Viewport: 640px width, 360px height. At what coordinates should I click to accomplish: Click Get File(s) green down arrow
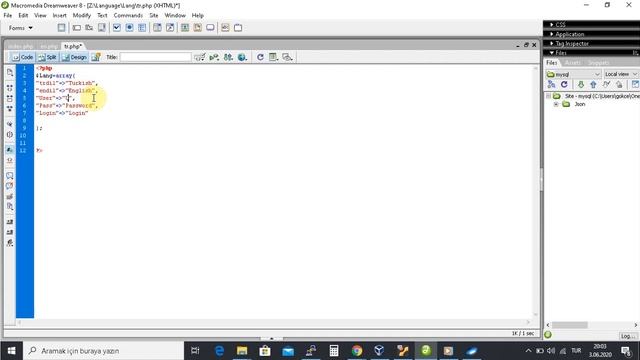tap(581, 84)
